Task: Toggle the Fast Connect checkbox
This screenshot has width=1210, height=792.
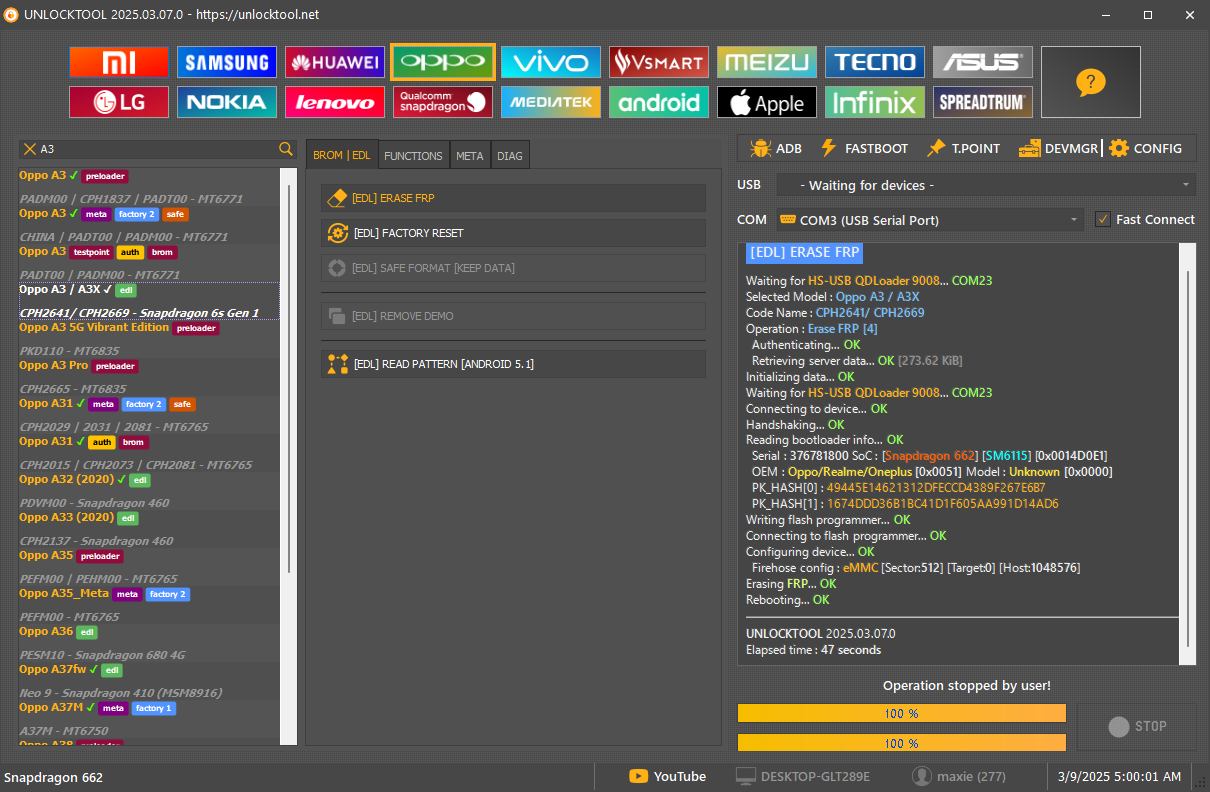Action: pyautogui.click(x=1102, y=219)
